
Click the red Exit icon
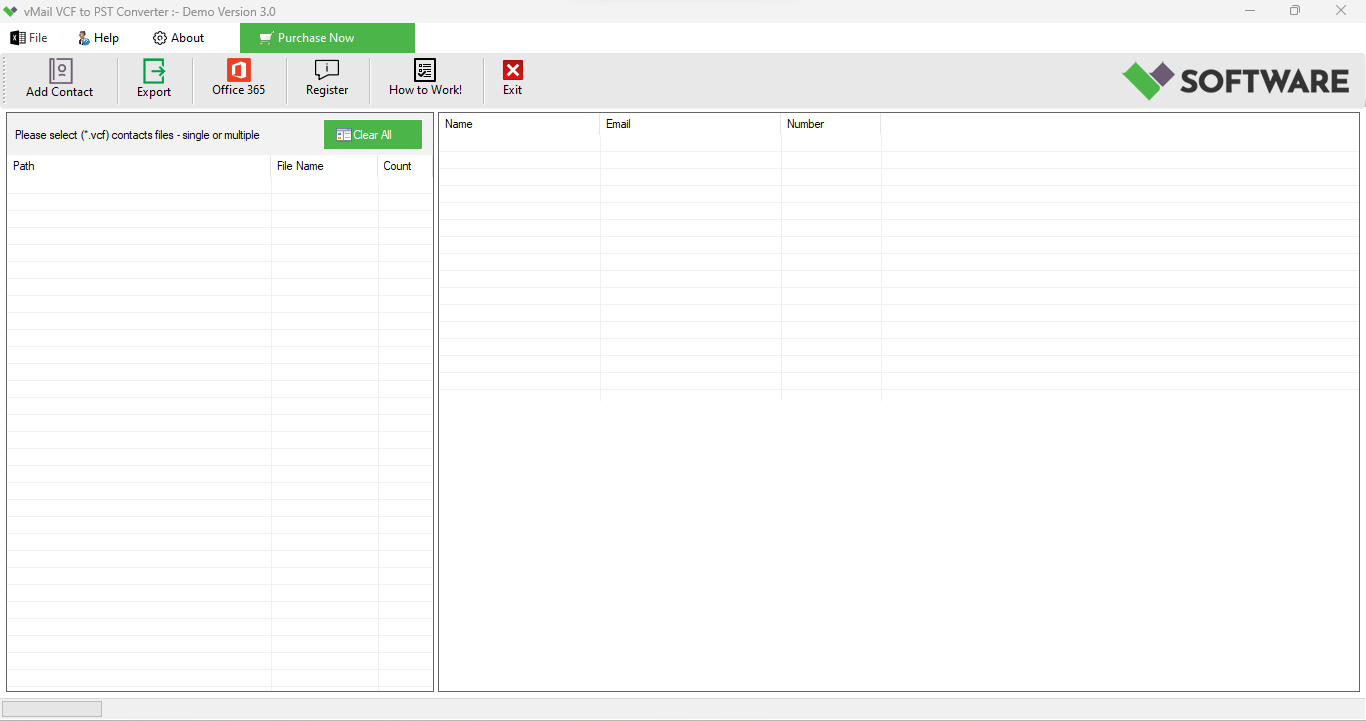[x=513, y=70]
